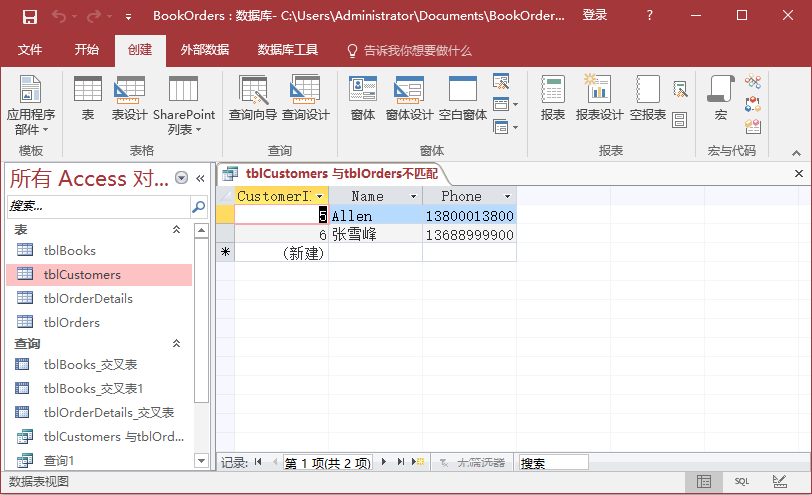Image resolution: width=812 pixels, height=495 pixels.
Task: Click the Table Design icon (表设计)
Action: coord(129,100)
